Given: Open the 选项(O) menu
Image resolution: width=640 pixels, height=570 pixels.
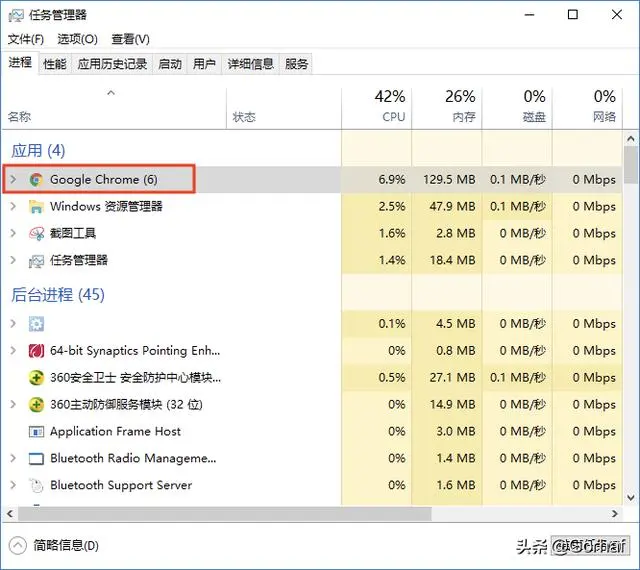Looking at the screenshot, I should tap(77, 39).
